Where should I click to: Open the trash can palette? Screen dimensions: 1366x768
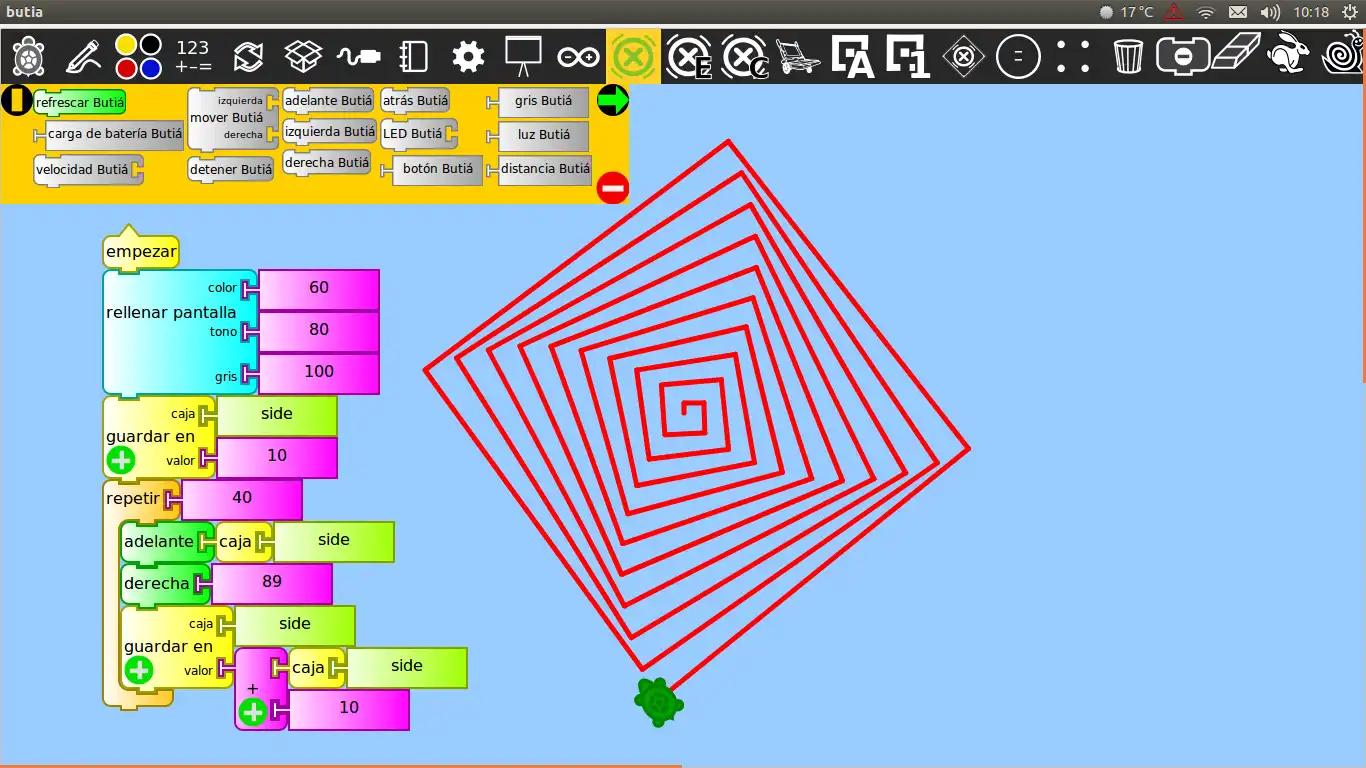(1128, 56)
